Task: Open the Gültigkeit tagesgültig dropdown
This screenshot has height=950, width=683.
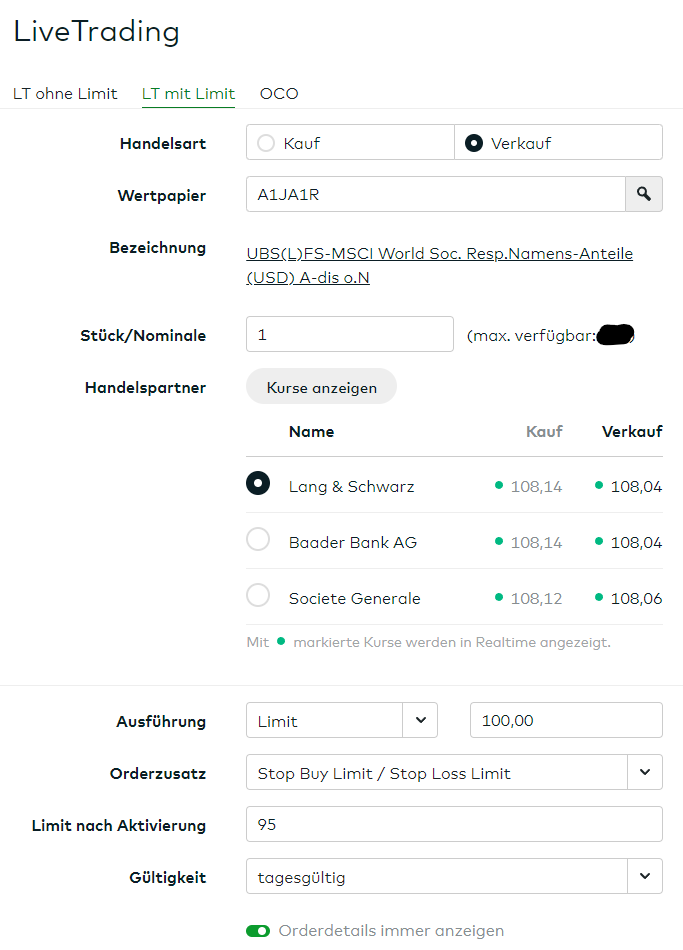Action: [x=644, y=877]
